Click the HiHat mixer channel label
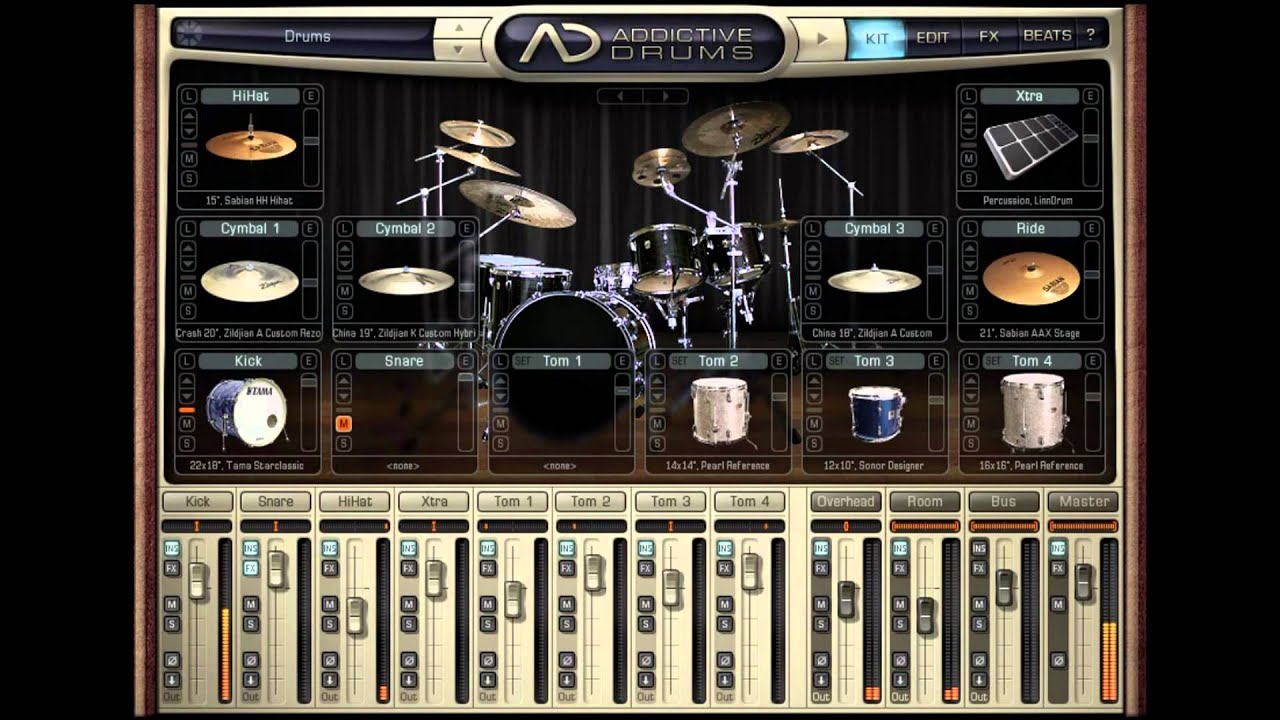The image size is (1280, 720). tap(355, 502)
